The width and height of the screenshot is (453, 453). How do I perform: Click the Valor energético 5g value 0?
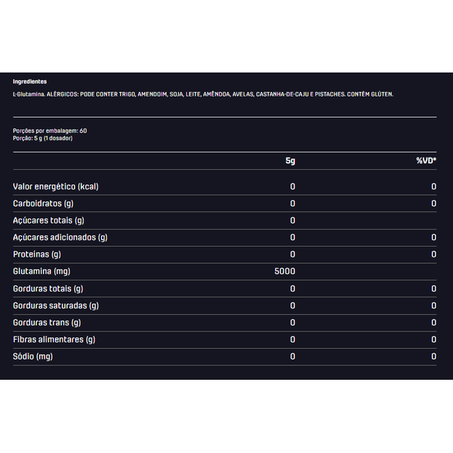click(x=293, y=187)
